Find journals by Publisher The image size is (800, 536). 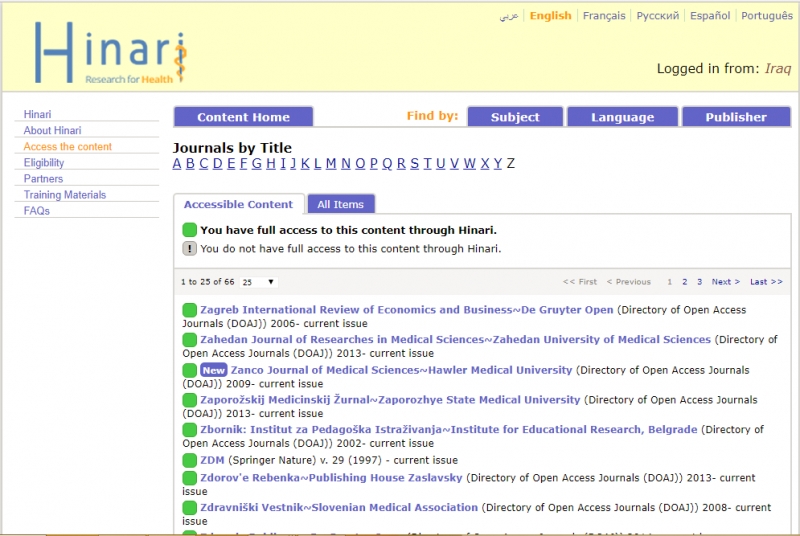pos(736,117)
